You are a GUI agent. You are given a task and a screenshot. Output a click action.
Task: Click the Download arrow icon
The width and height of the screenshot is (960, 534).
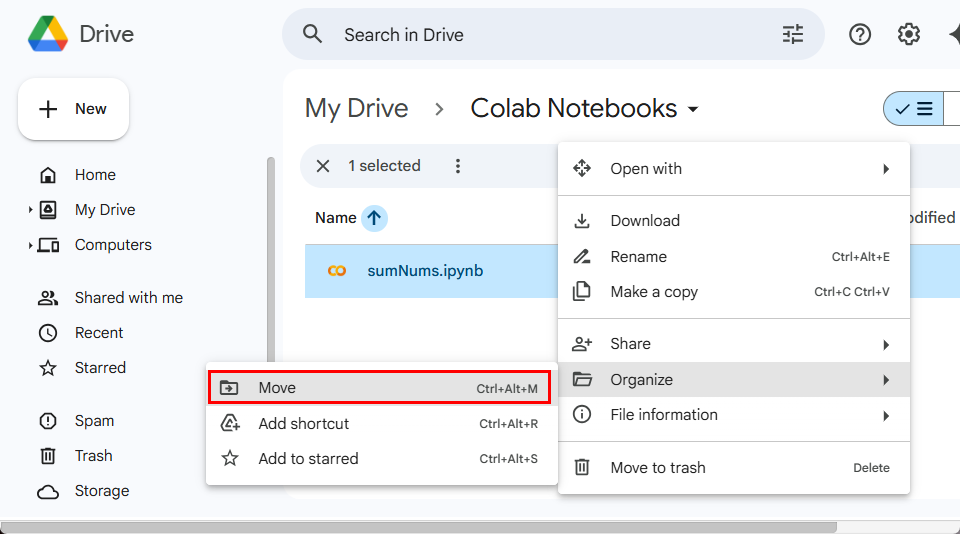[x=582, y=220]
